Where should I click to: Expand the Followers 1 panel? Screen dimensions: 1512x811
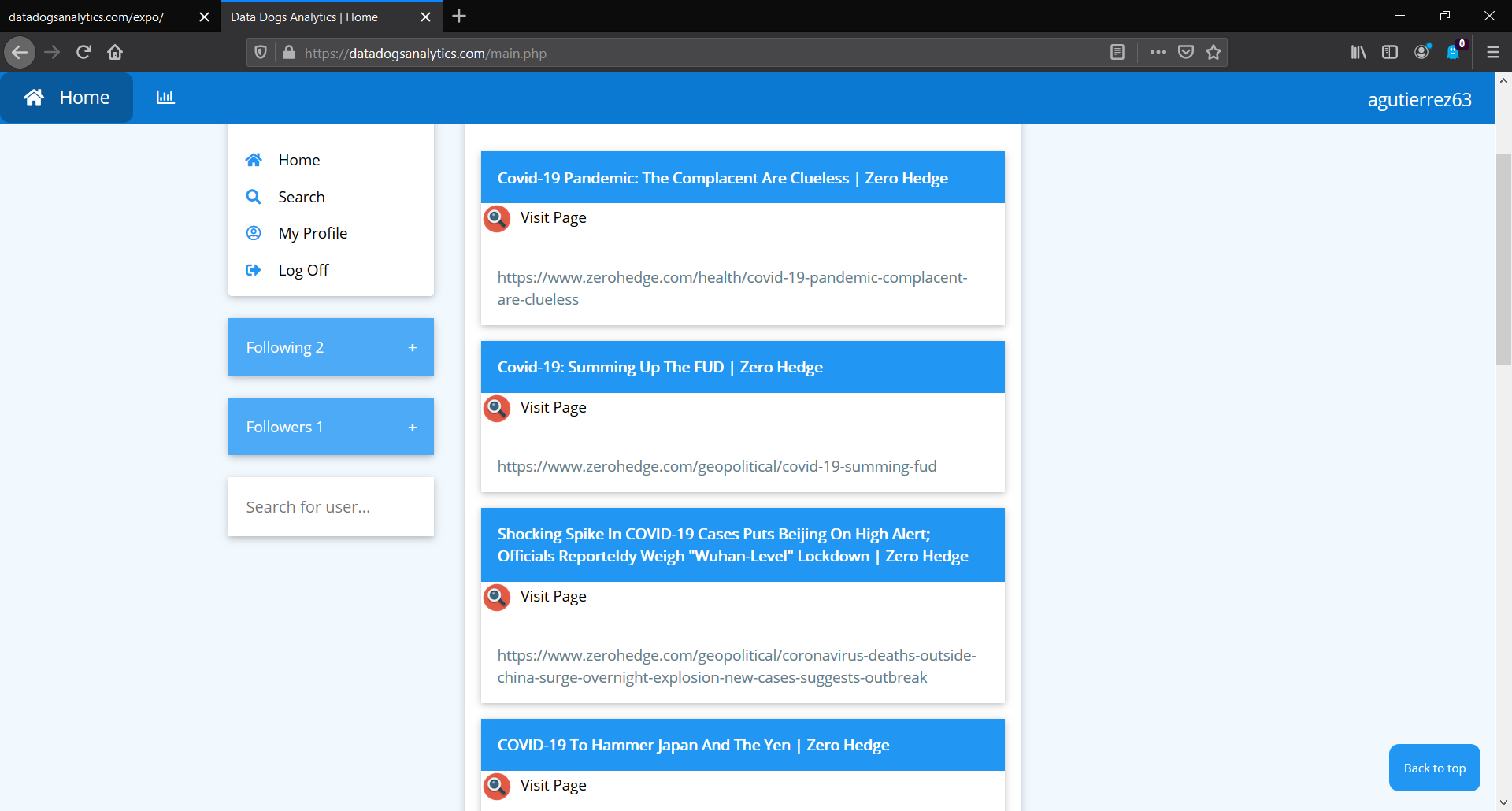point(331,427)
